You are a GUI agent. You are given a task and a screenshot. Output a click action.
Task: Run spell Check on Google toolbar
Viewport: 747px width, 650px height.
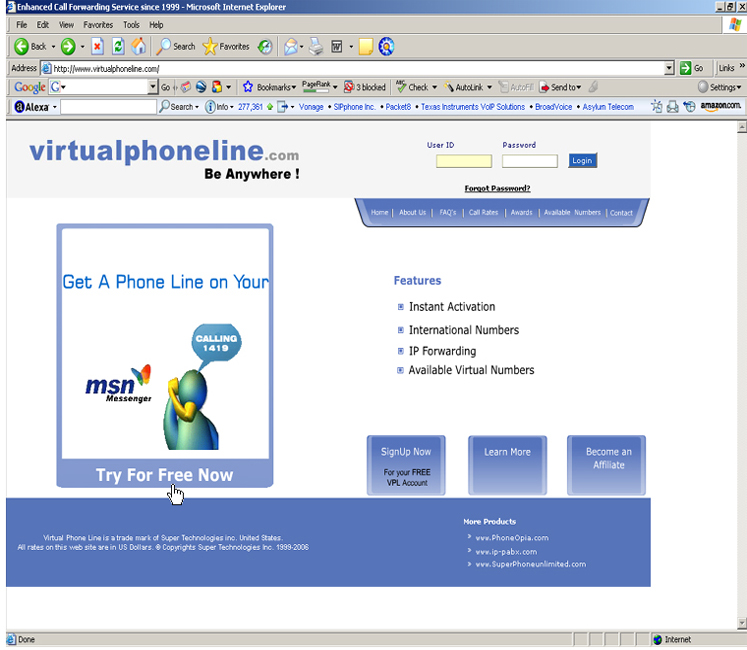click(x=413, y=87)
